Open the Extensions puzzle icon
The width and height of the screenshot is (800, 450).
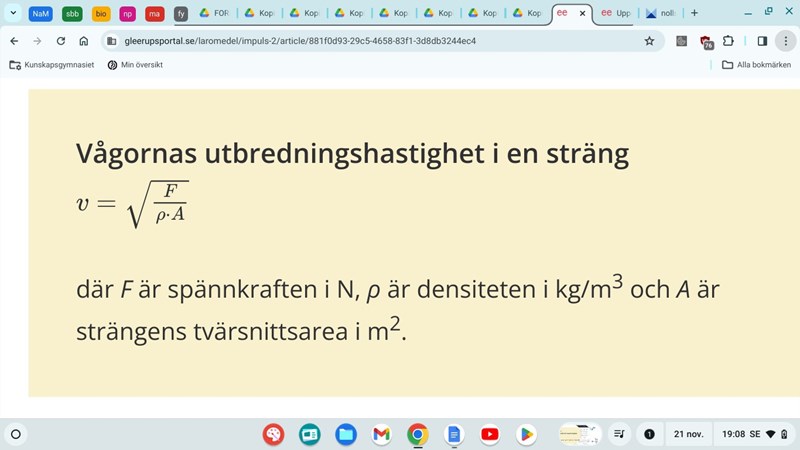pyautogui.click(x=728, y=41)
